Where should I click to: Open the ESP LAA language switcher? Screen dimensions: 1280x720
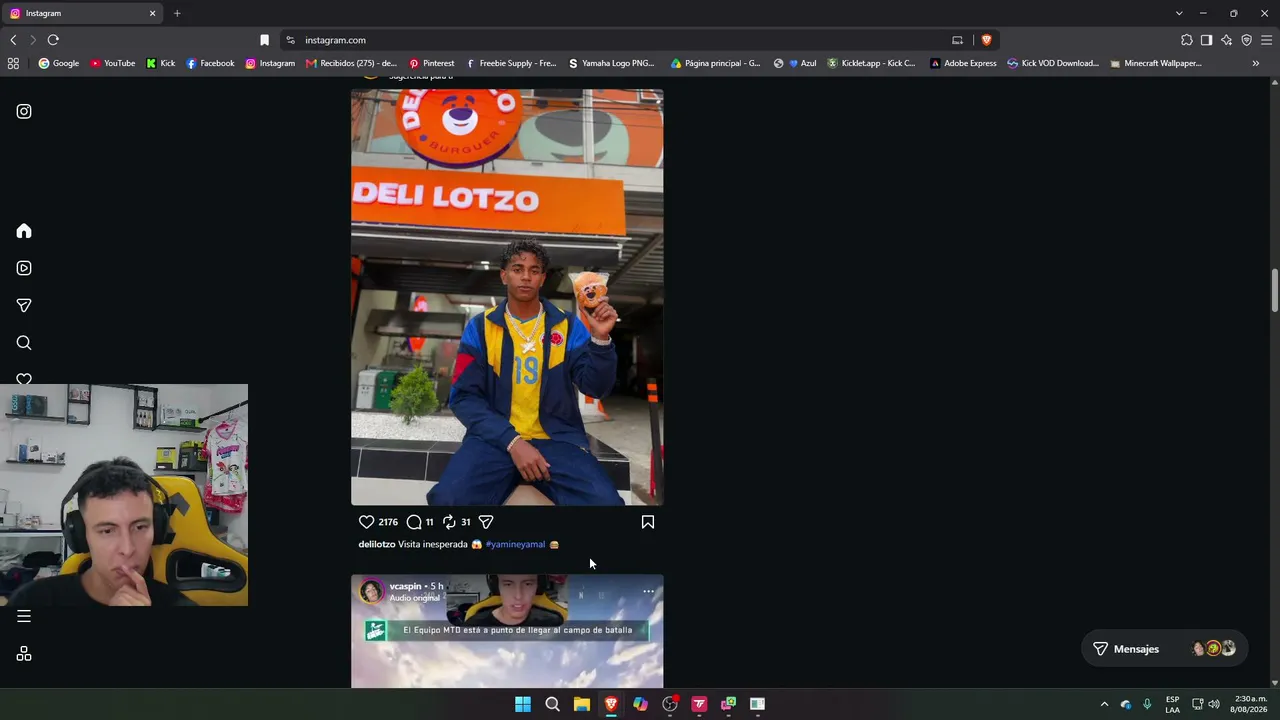coord(1172,704)
